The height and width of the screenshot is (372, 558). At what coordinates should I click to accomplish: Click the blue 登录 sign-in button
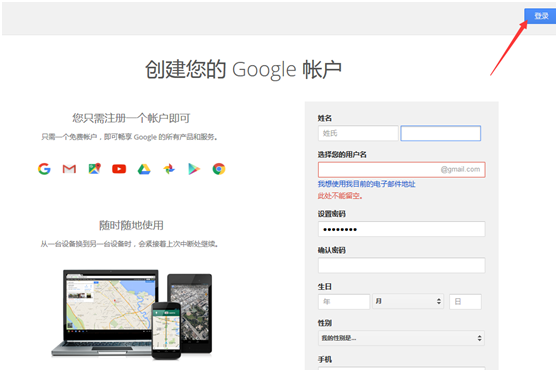(540, 16)
